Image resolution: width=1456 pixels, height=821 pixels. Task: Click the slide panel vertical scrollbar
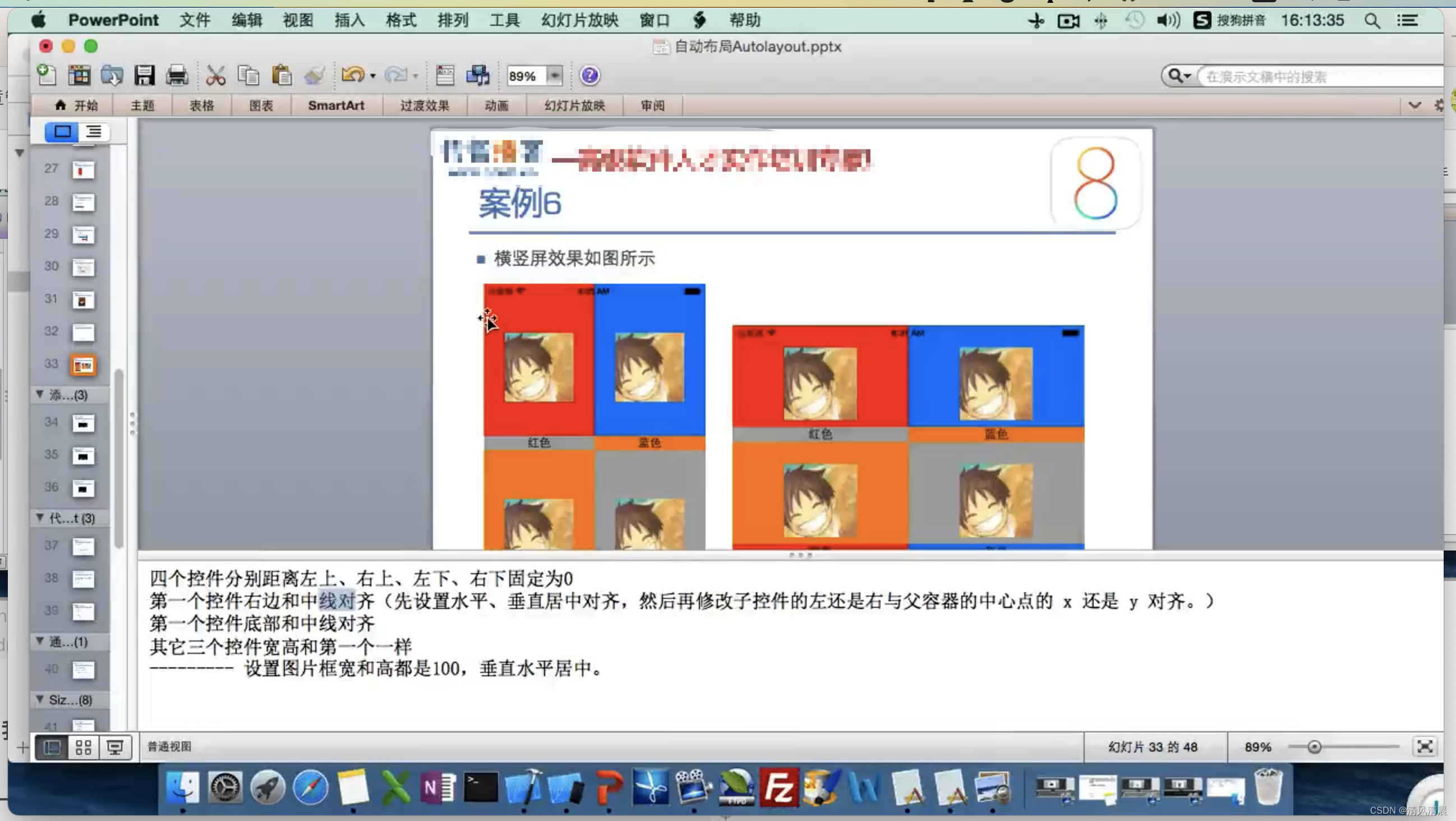pos(119,458)
